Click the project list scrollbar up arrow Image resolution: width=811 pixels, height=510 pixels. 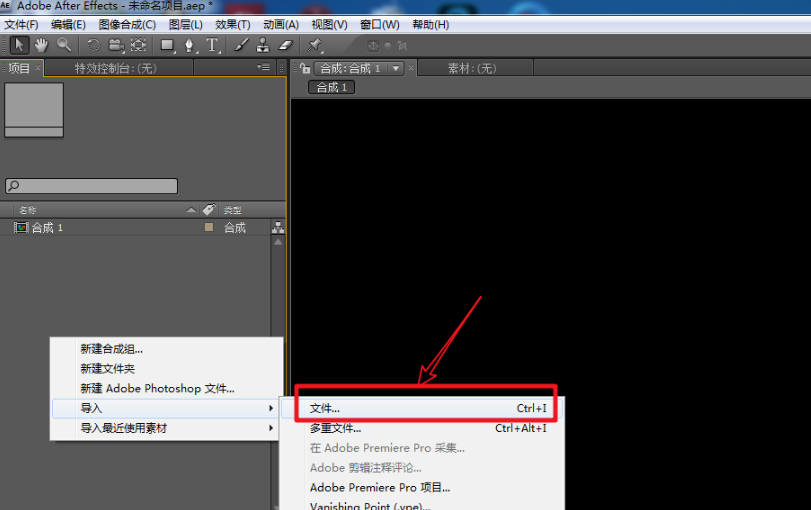(x=278, y=242)
